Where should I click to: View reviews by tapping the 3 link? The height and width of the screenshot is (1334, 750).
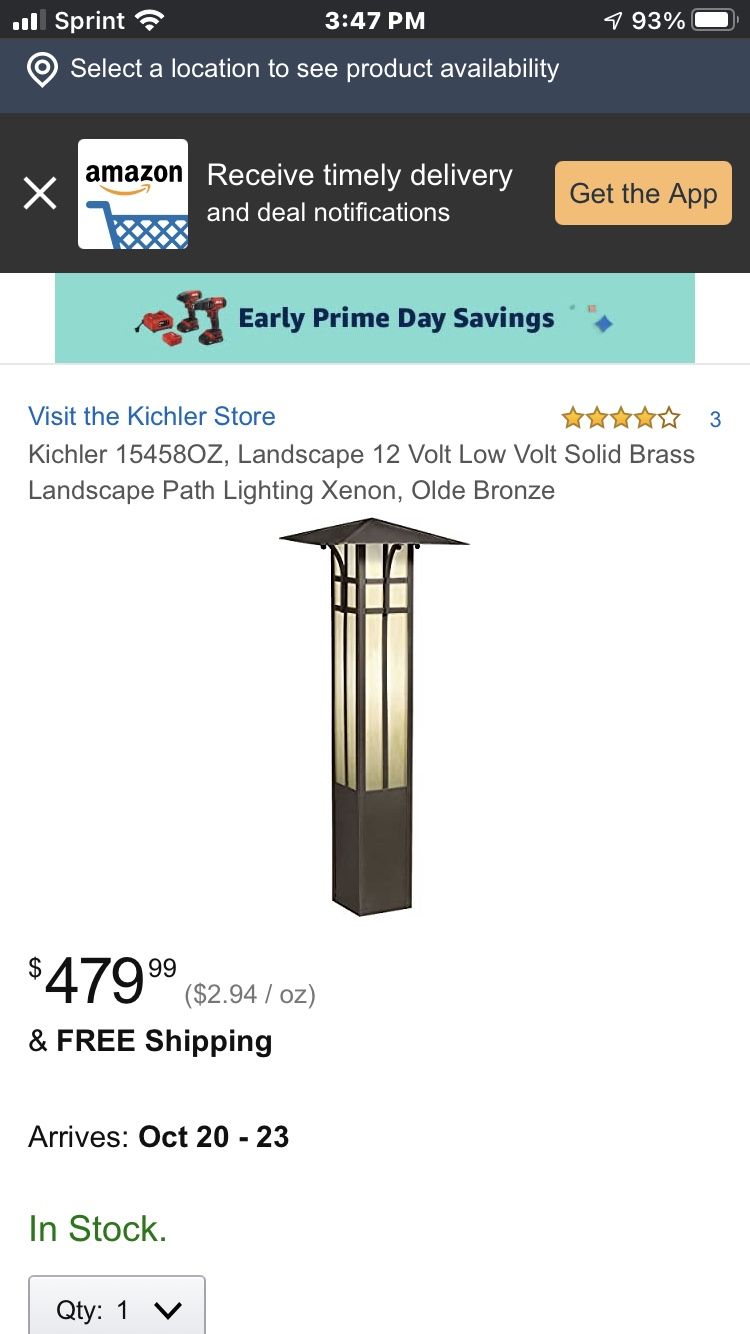[715, 419]
